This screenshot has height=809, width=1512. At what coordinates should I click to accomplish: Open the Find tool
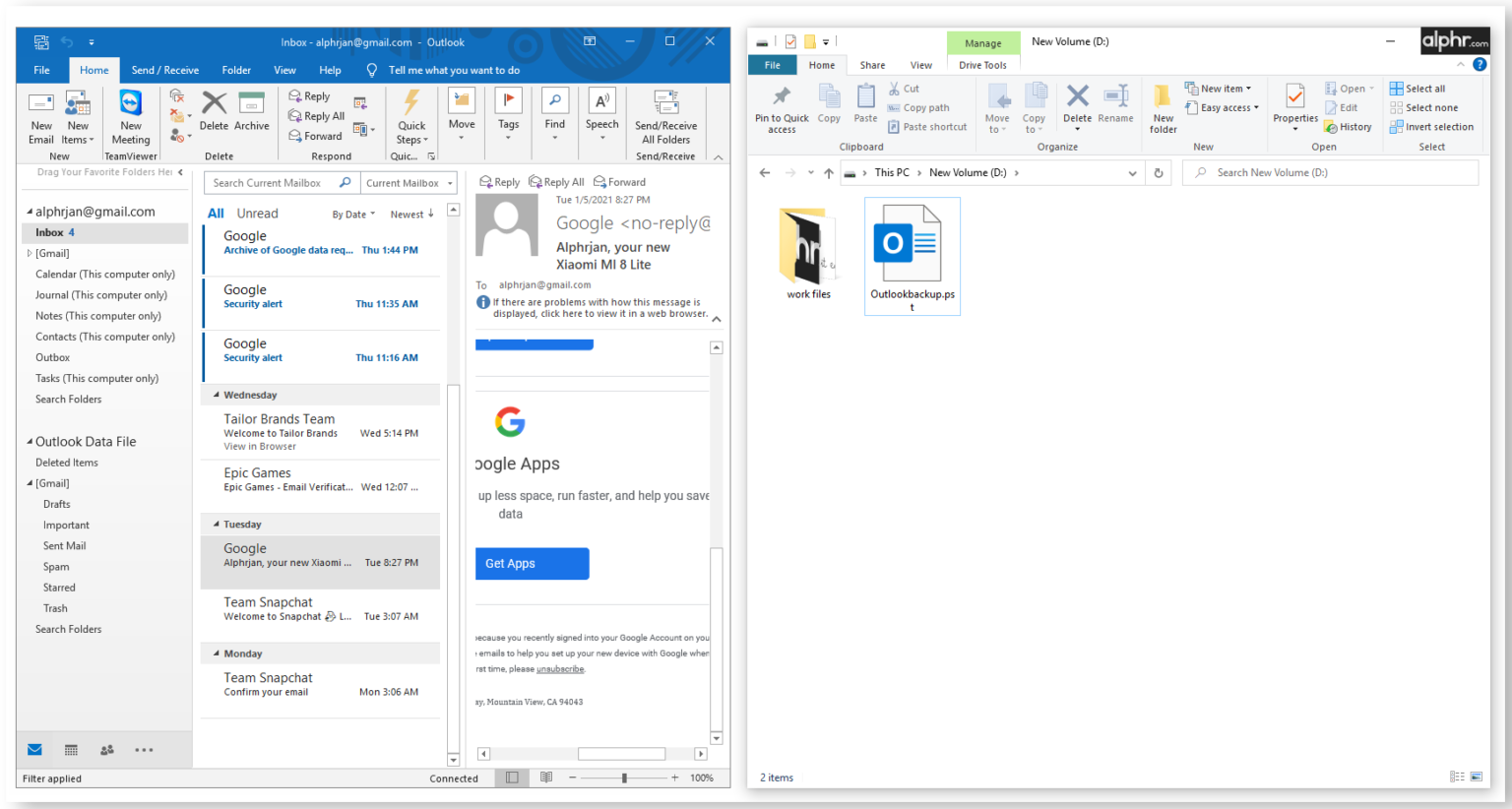point(554,116)
